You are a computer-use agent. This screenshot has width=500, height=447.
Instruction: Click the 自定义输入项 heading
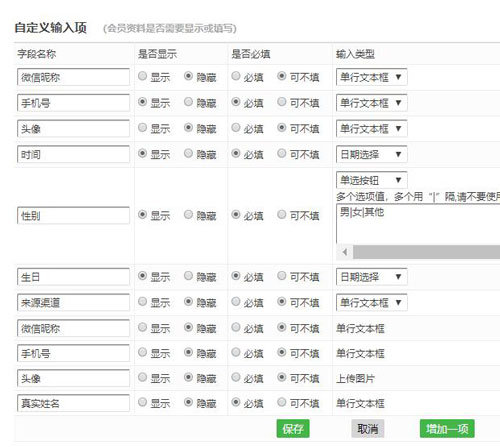[51, 28]
